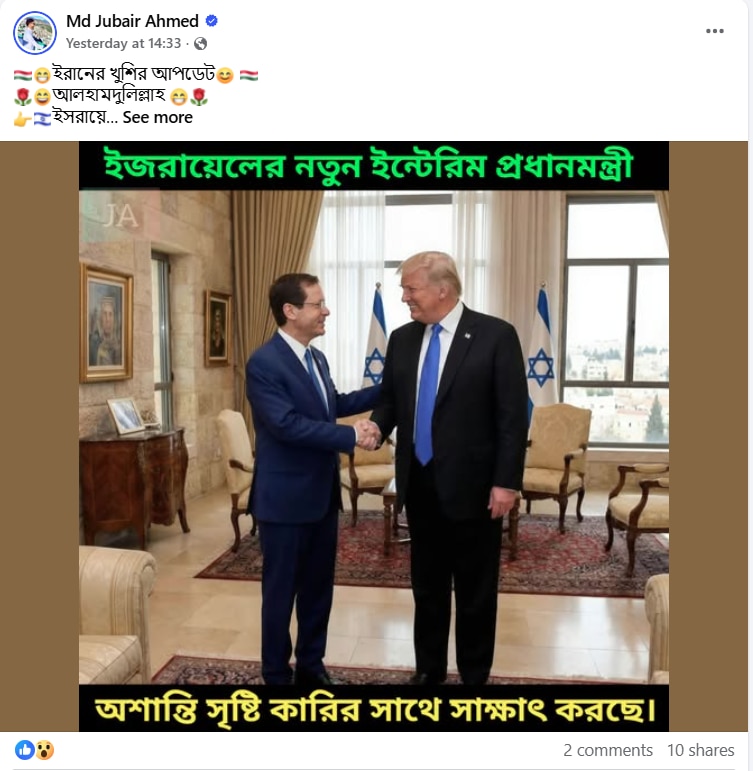
Task: Click the Israel flag emoji in post text
Action: click(x=42, y=119)
